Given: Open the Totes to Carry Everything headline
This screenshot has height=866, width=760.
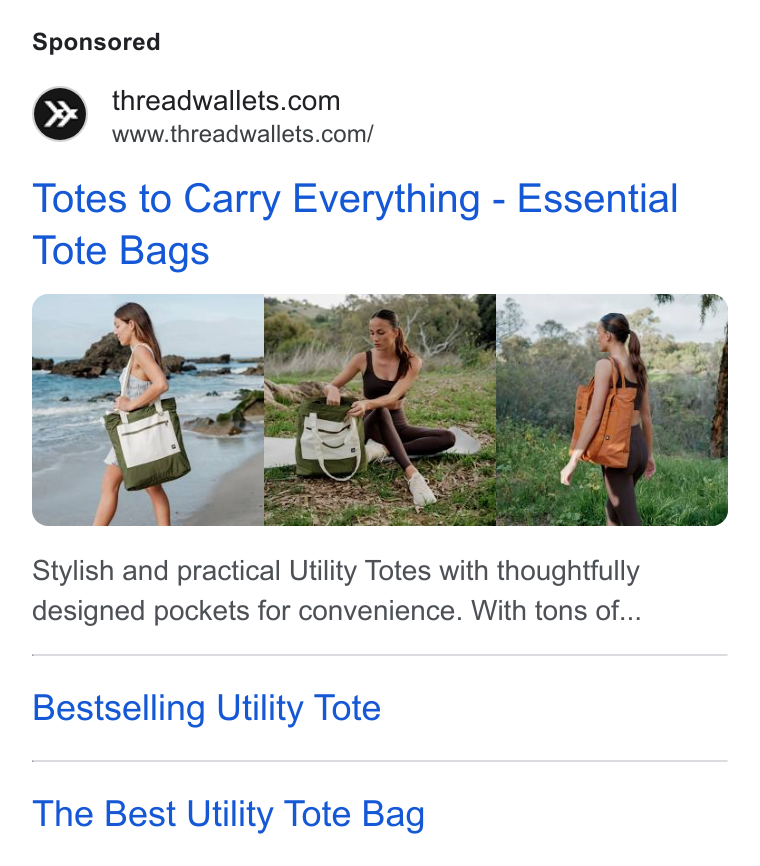Looking at the screenshot, I should 355,224.
